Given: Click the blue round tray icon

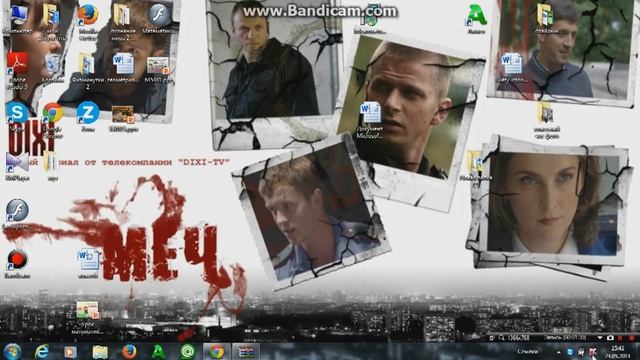Looking at the screenshot, I should [570, 352].
